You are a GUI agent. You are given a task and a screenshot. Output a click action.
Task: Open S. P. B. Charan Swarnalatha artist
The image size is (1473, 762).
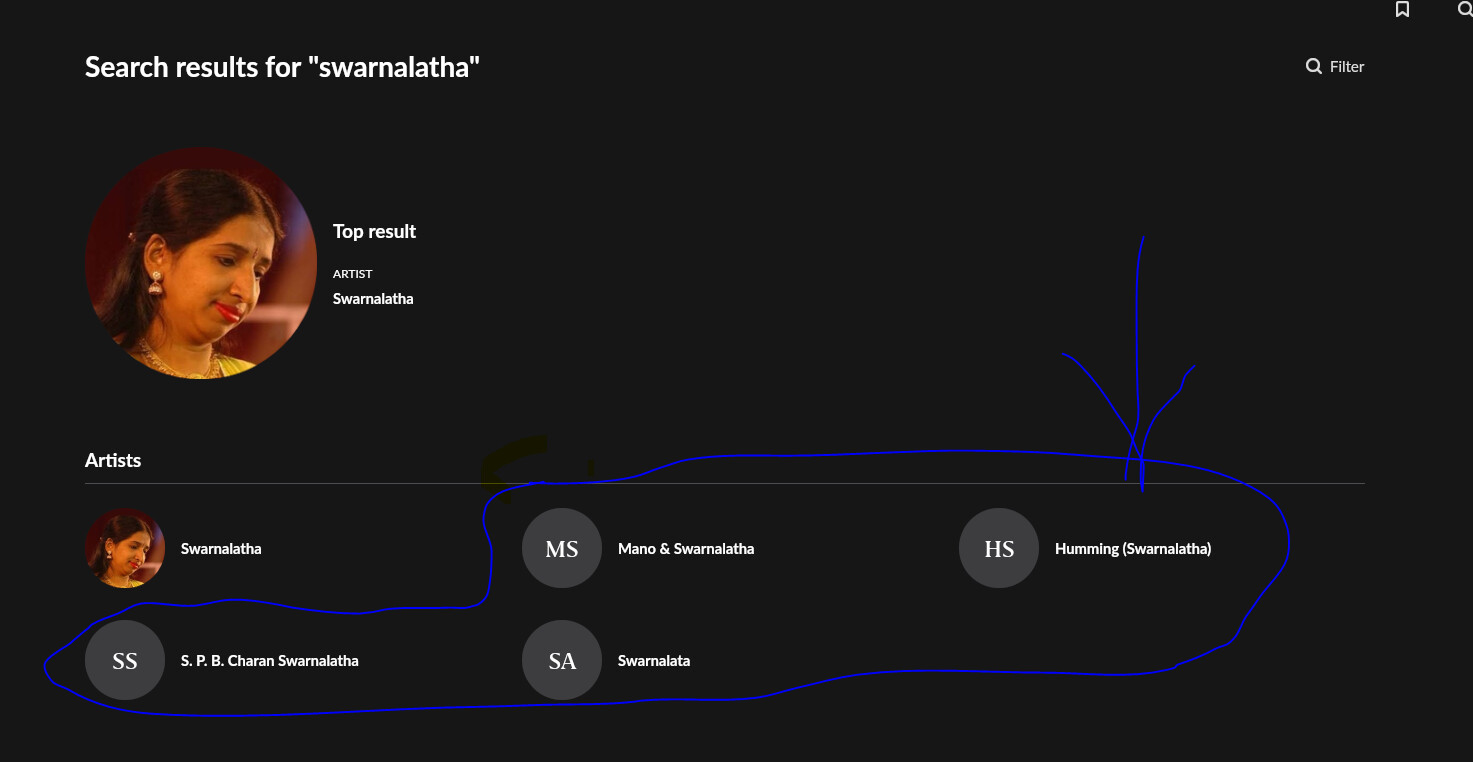click(270, 661)
